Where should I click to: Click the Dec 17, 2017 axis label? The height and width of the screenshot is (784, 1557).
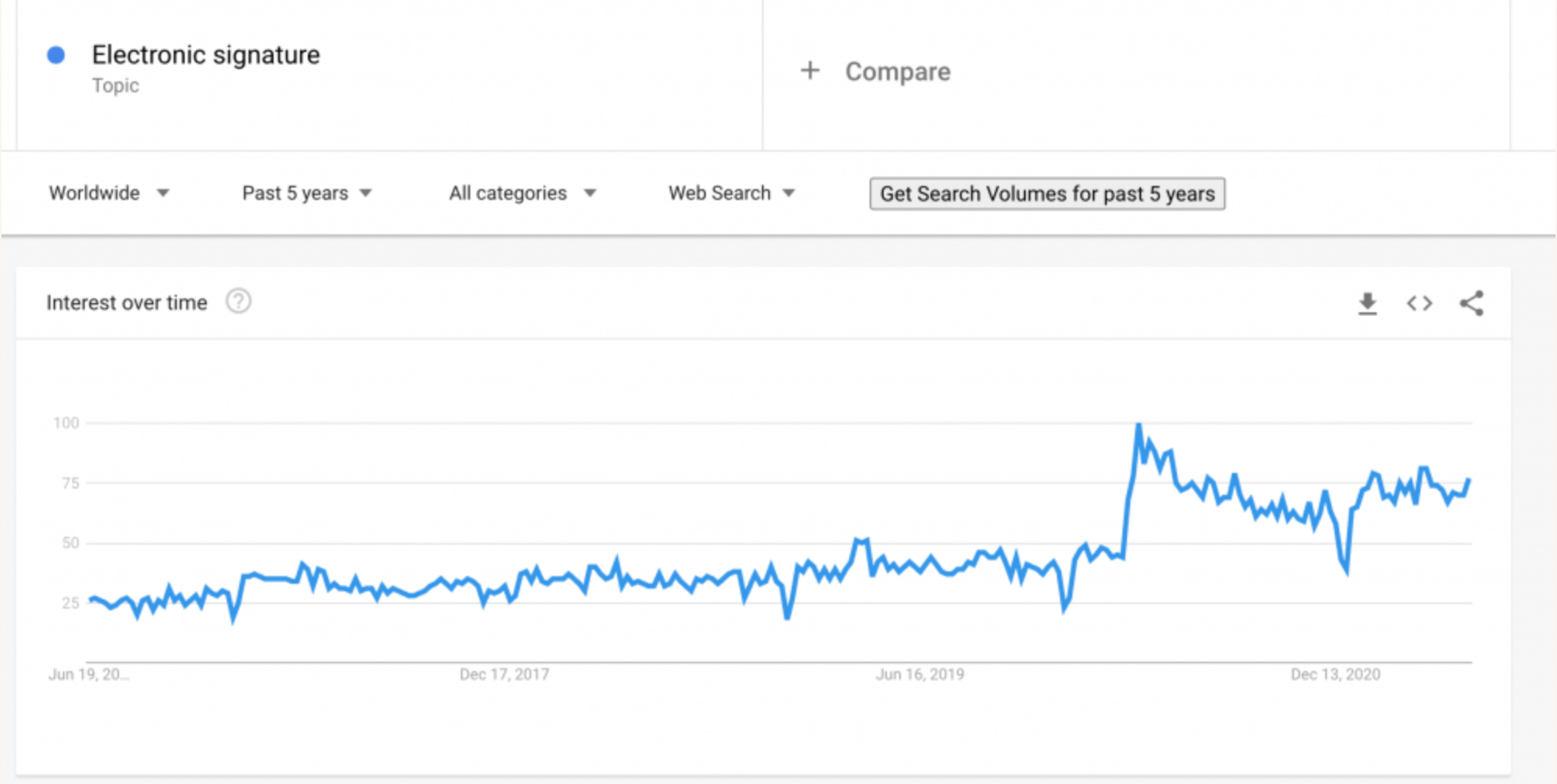504,675
